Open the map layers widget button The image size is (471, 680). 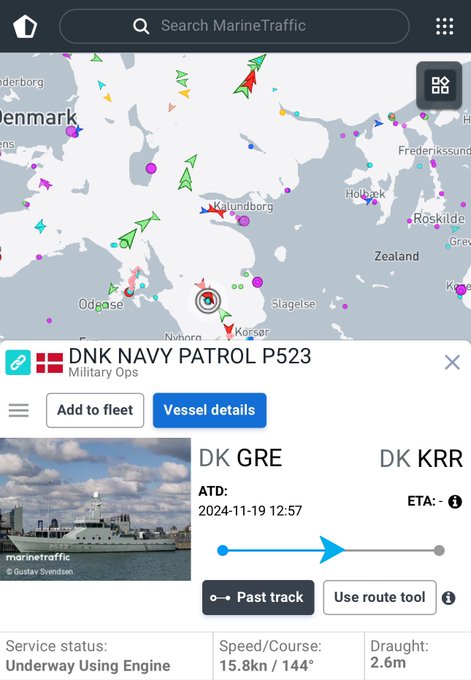pos(440,85)
